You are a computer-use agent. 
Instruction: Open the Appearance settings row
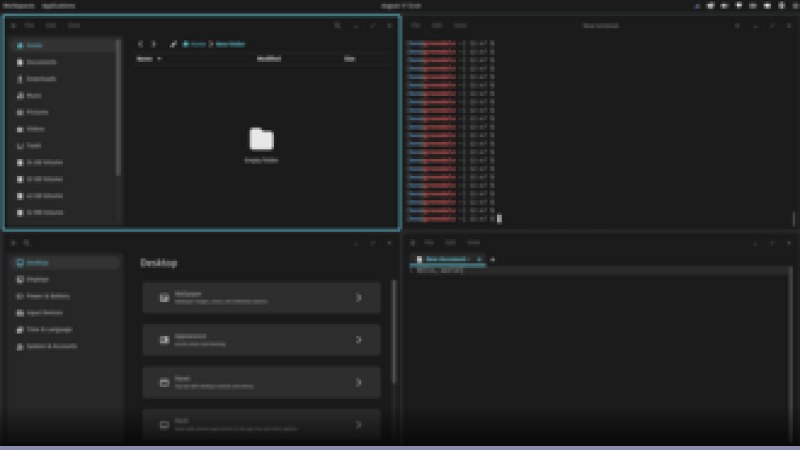click(261, 340)
